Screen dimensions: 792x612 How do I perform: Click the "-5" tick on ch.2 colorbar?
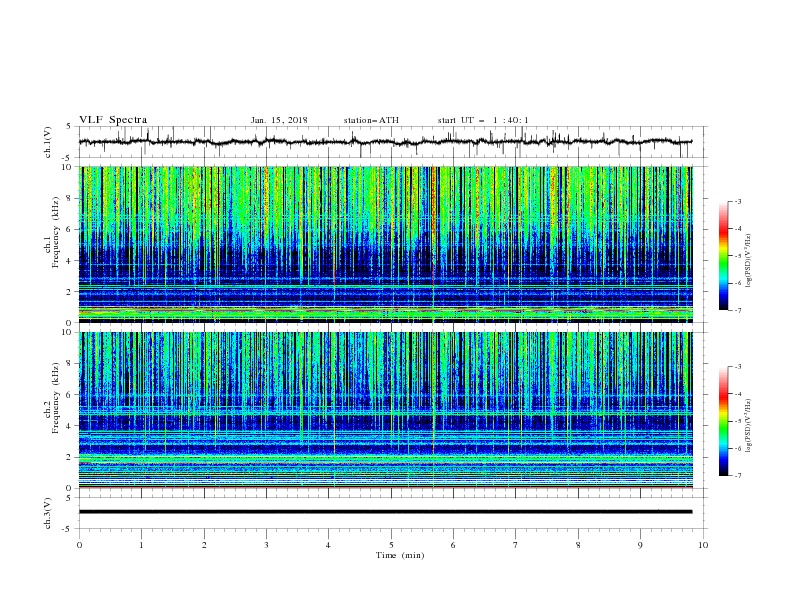(x=738, y=421)
